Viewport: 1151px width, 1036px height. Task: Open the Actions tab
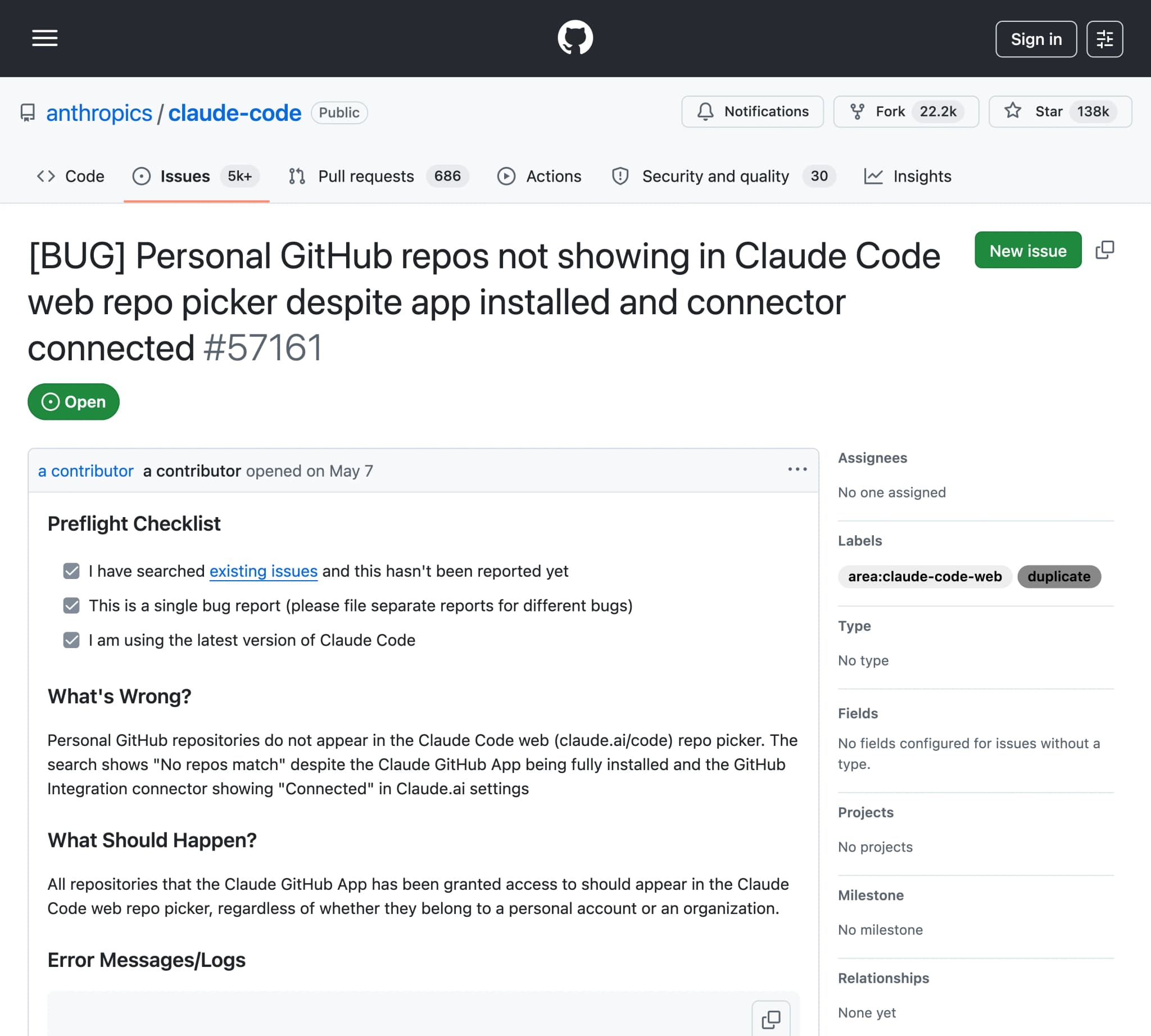point(539,177)
